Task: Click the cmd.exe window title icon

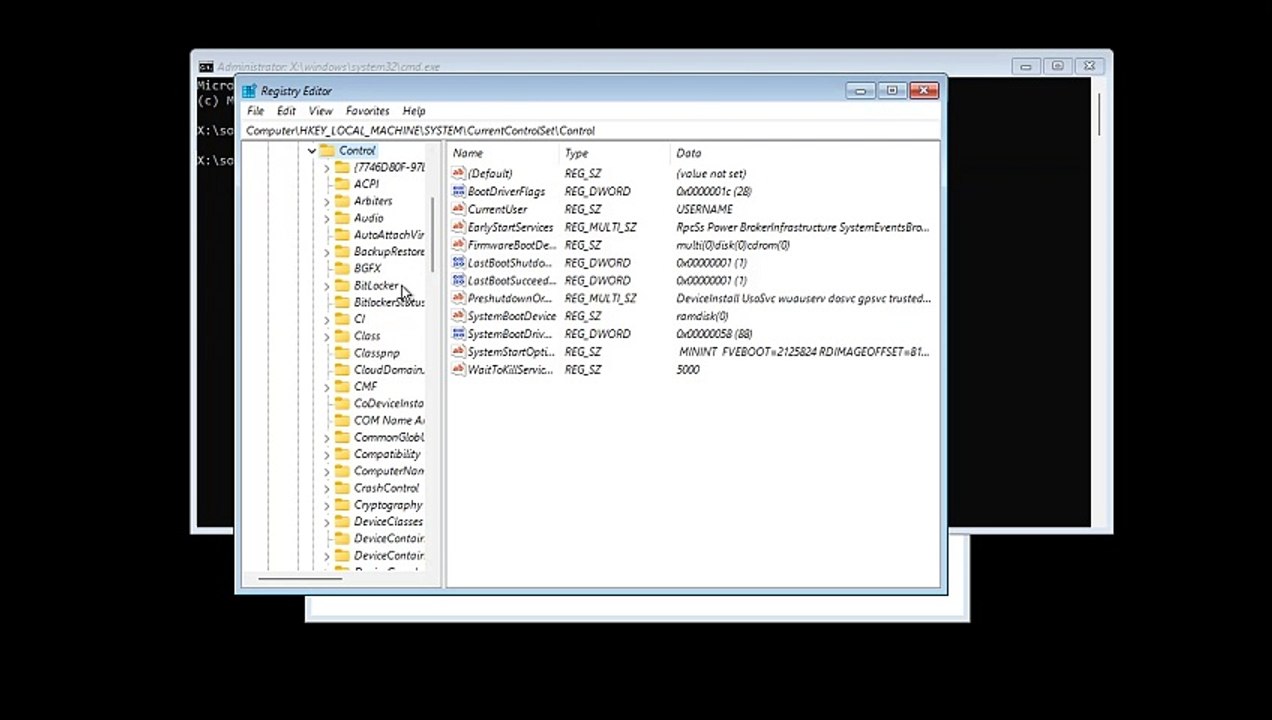Action: pyautogui.click(x=205, y=67)
